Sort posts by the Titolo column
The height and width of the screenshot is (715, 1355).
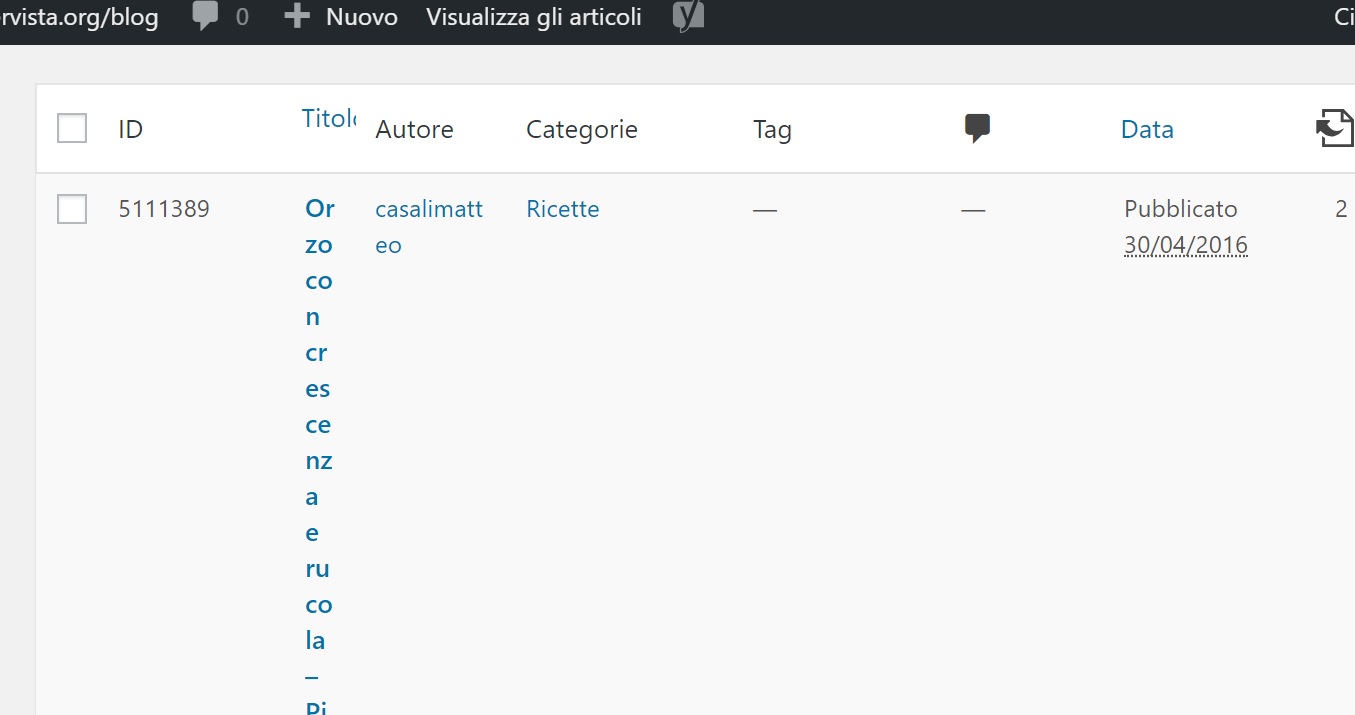point(328,119)
